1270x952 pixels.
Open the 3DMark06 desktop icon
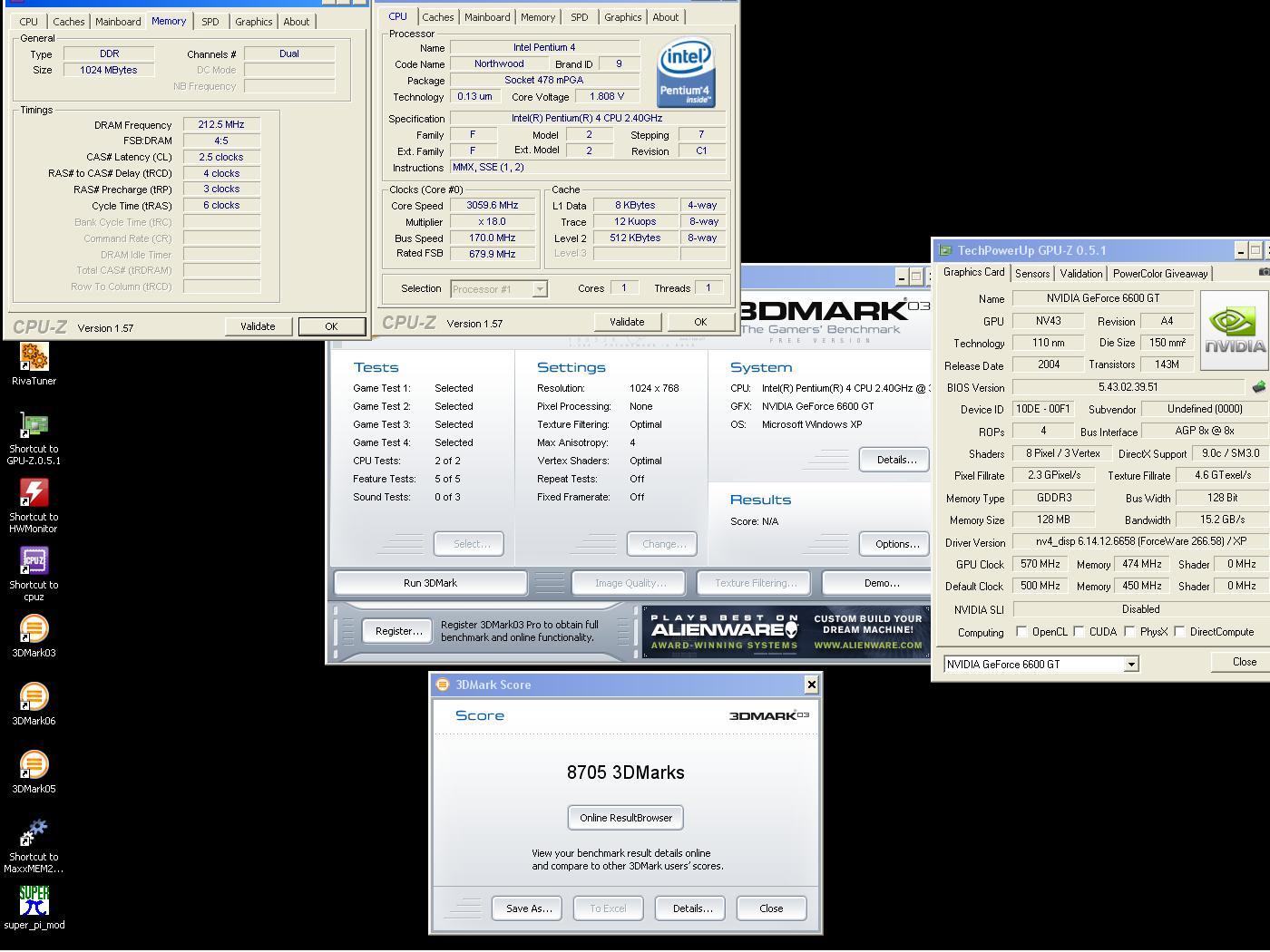click(x=34, y=697)
